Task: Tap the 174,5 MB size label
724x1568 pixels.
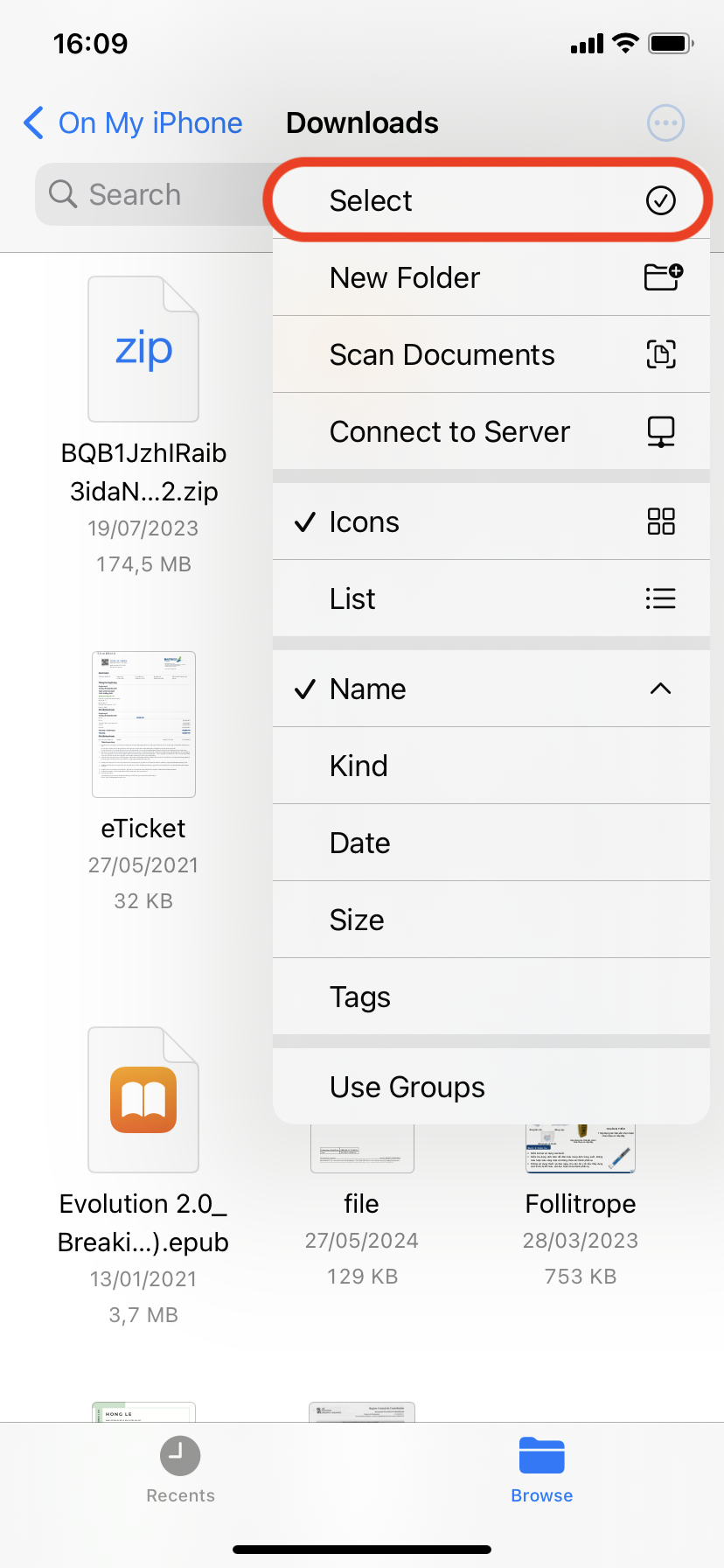Action: coord(143,564)
